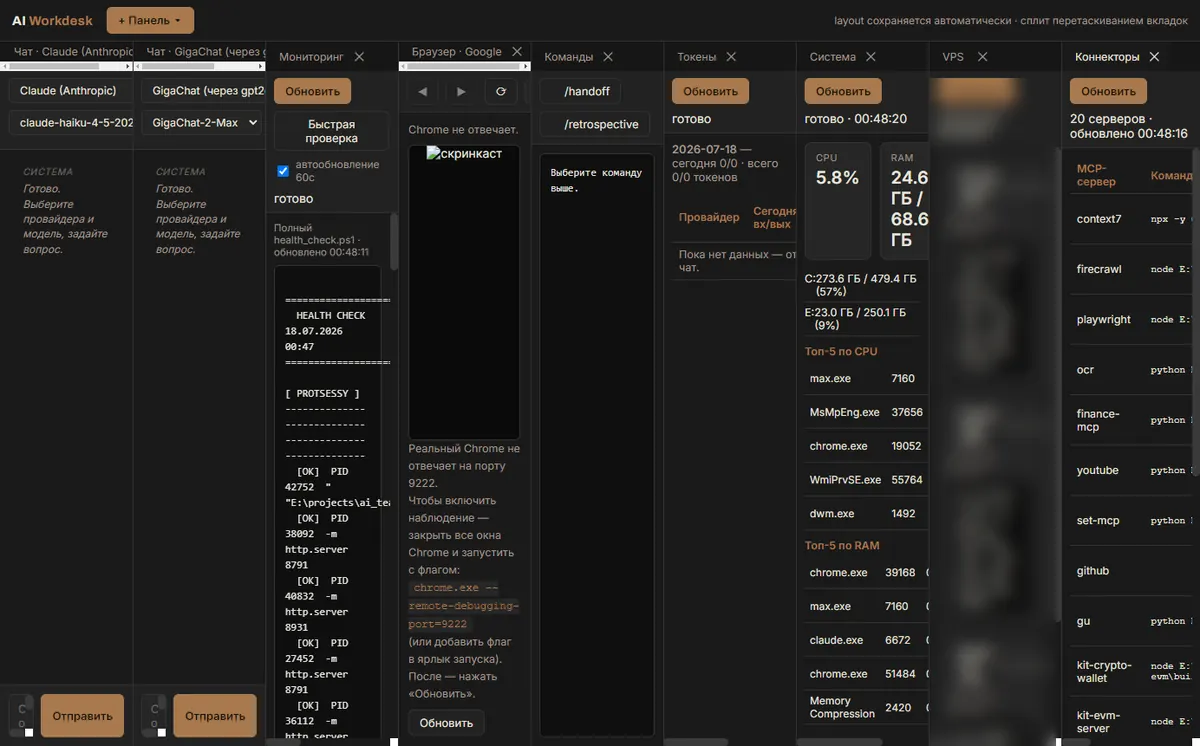This screenshot has height=746, width=1200.
Task: Click Обновить in Мониторинг panel
Action: click(312, 91)
